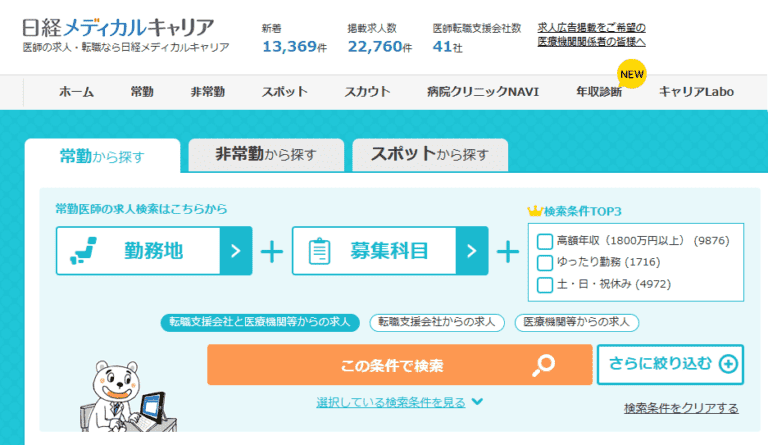The width and height of the screenshot is (768, 445).
Task: Open ホーム in the navigation bar
Action: (x=76, y=92)
